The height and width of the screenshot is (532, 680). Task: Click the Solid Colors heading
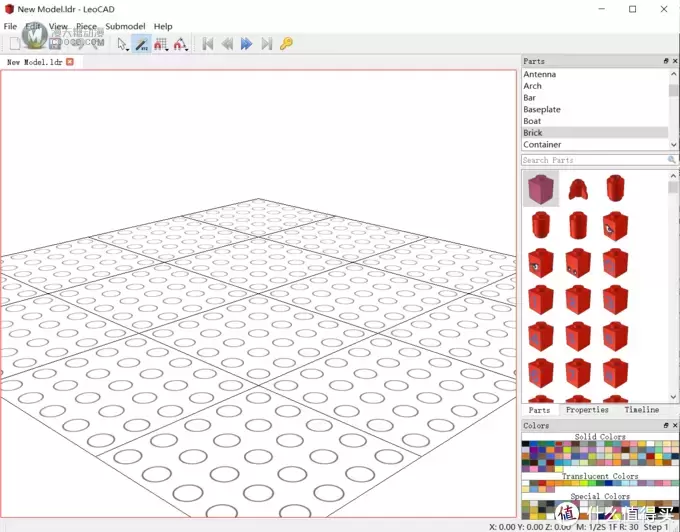[600, 437]
